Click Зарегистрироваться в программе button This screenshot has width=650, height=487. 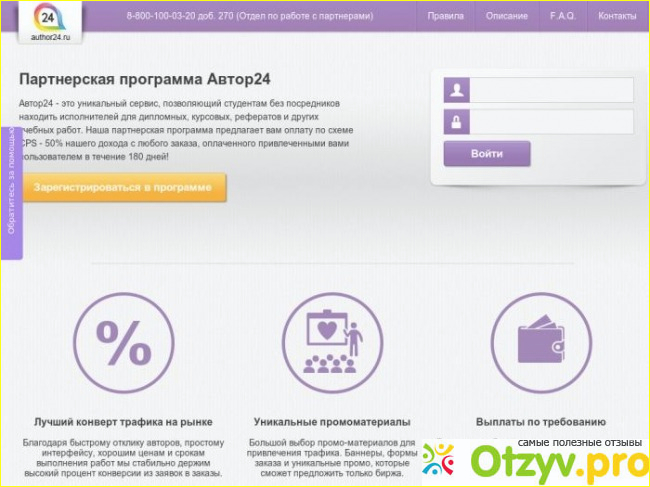[122, 187]
